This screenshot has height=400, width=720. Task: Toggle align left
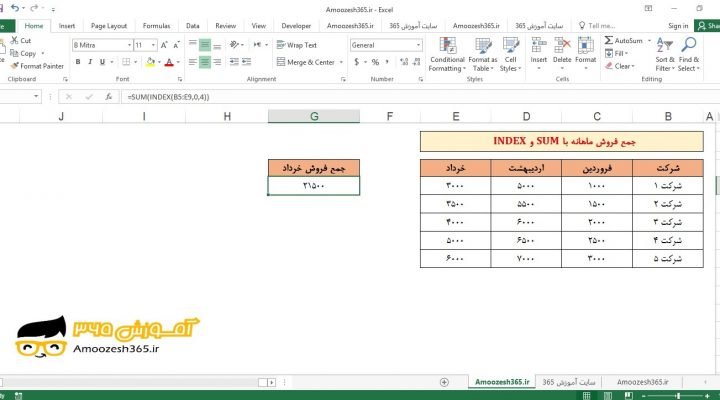[193, 62]
